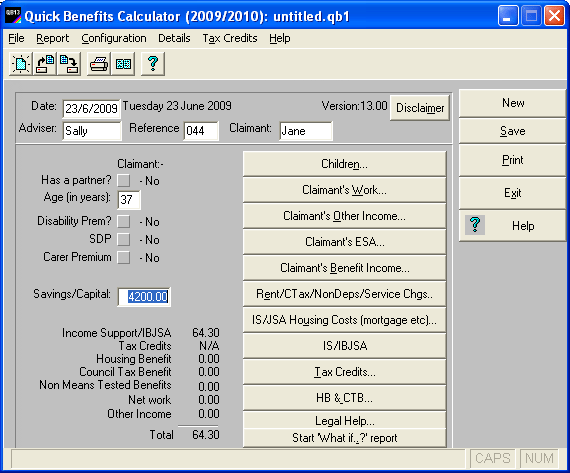Screen dimensions: 570x473
Task: Click the NUM status bar indicator
Action: 539,458
